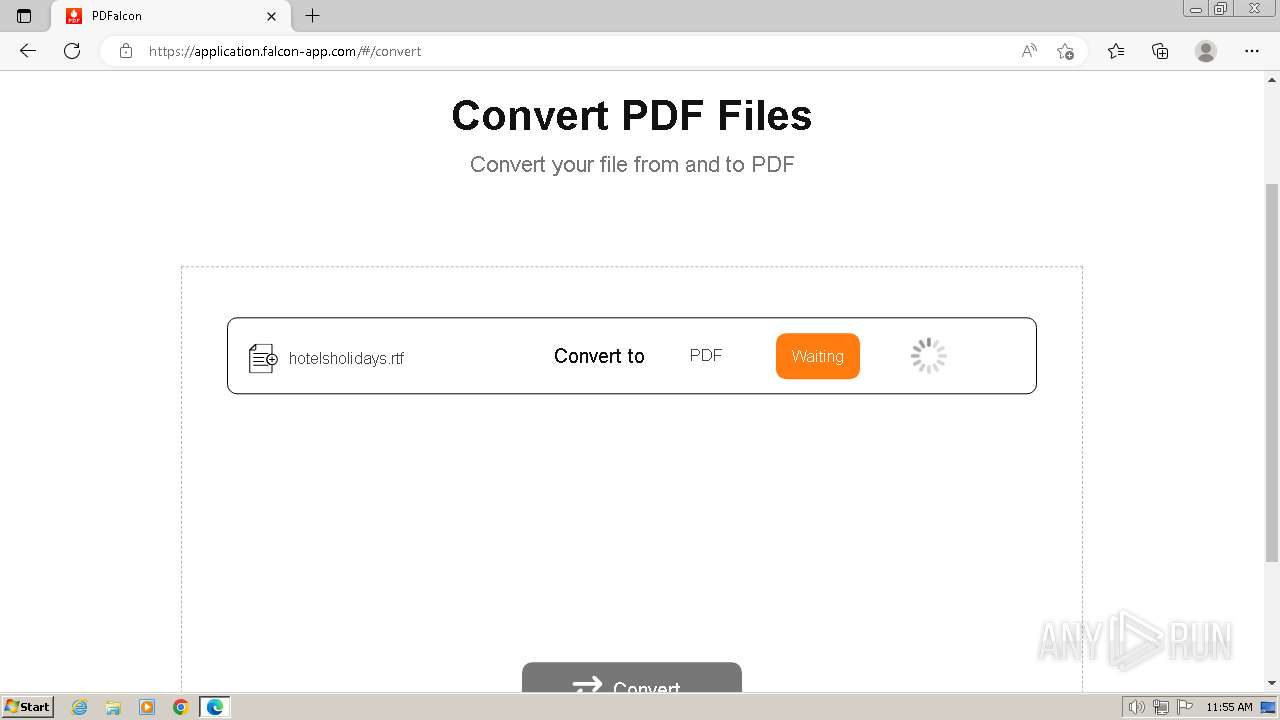Select the PDFalcon browser tab
The width and height of the screenshot is (1280, 720).
pyautogui.click(x=170, y=16)
